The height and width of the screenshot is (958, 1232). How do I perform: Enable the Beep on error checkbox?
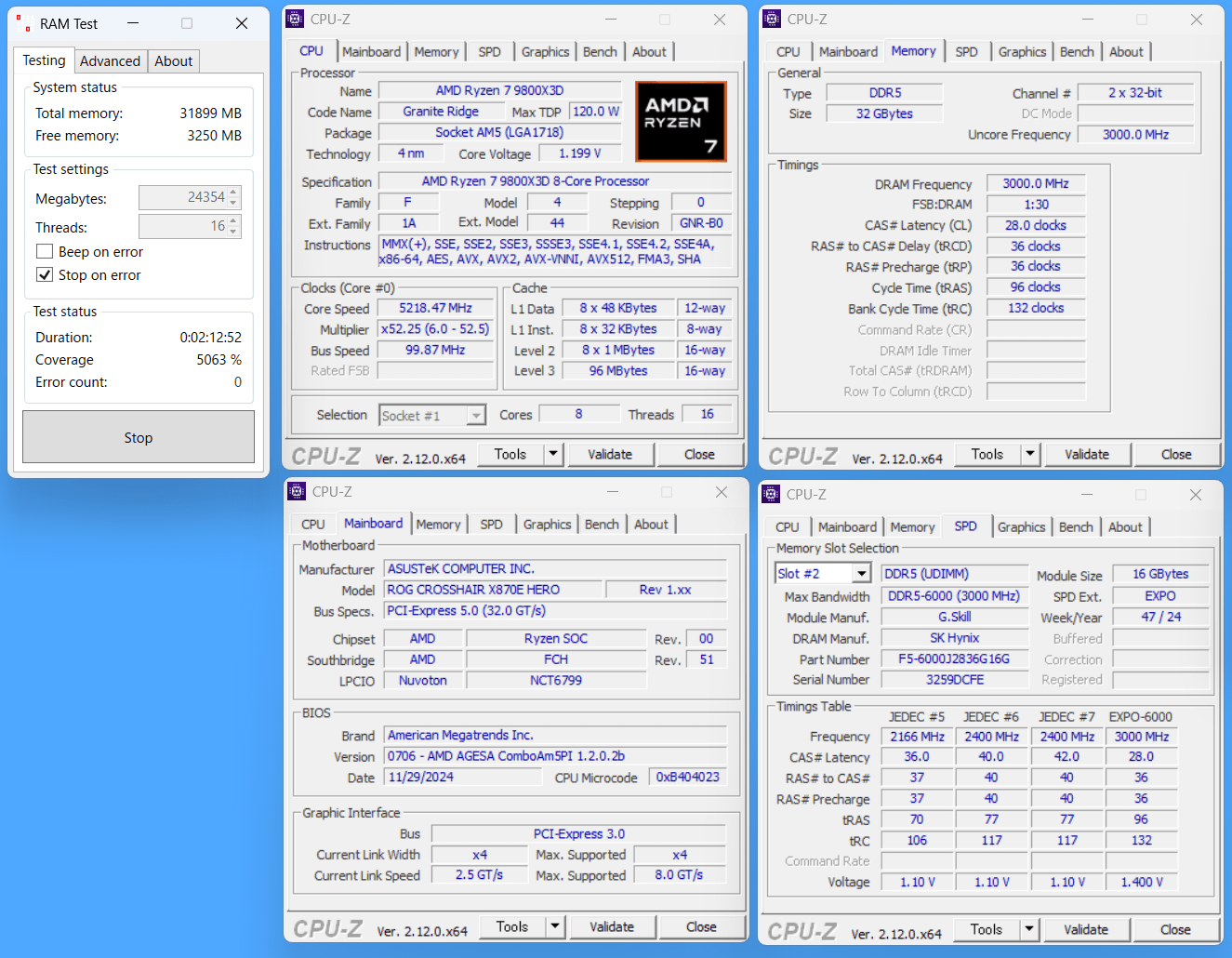[45, 251]
